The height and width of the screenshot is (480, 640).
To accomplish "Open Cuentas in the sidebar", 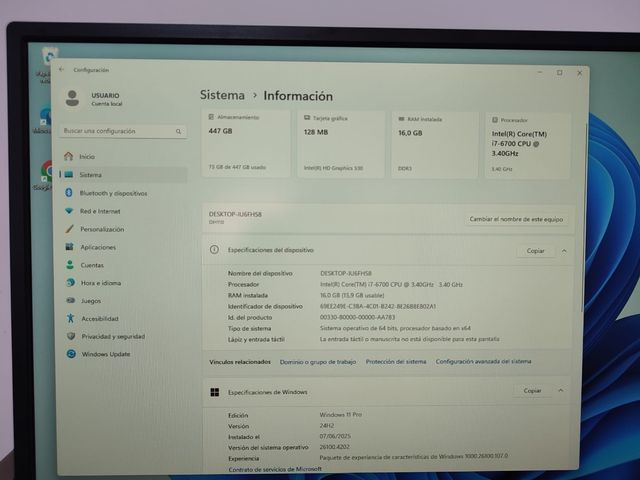I will [92, 265].
